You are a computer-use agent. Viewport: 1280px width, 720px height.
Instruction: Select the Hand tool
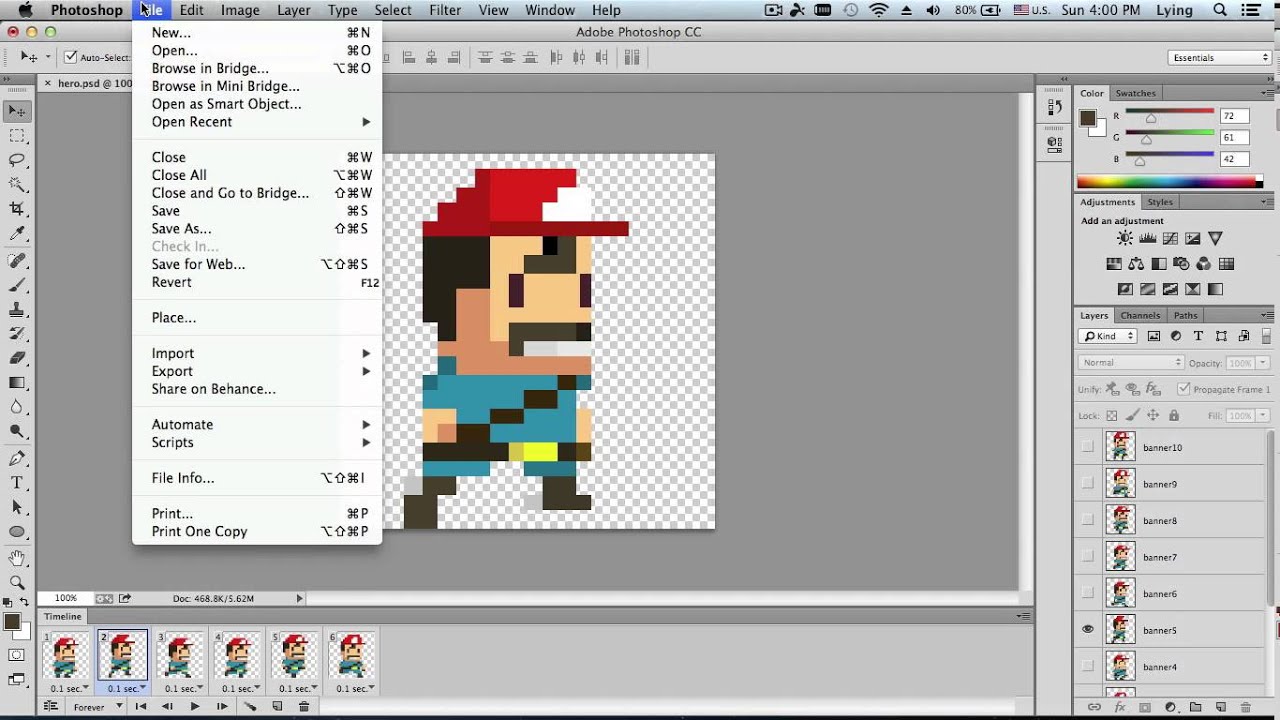[x=17, y=557]
